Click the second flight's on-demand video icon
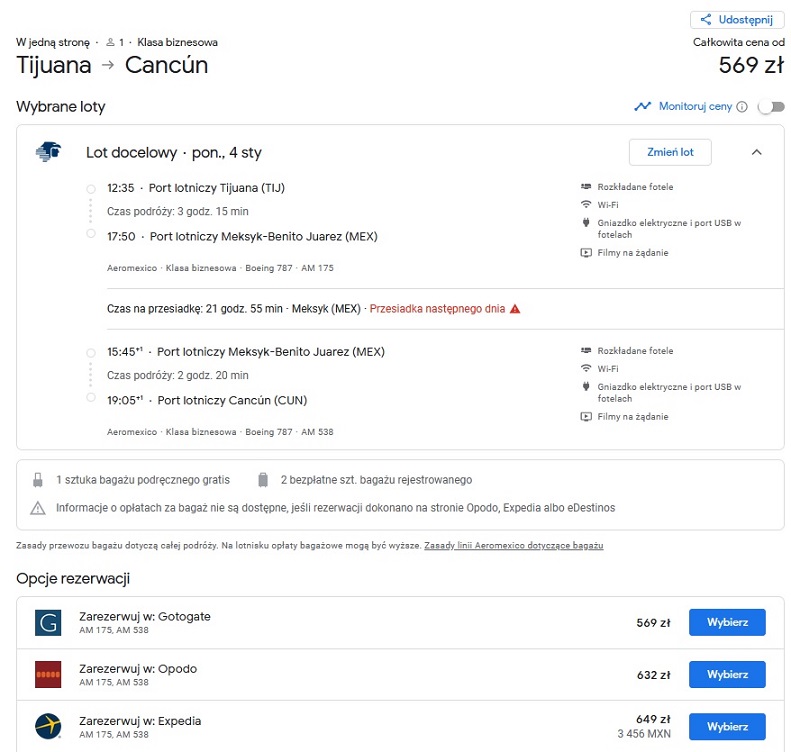Viewport: 791px width, 752px height. pos(586,417)
